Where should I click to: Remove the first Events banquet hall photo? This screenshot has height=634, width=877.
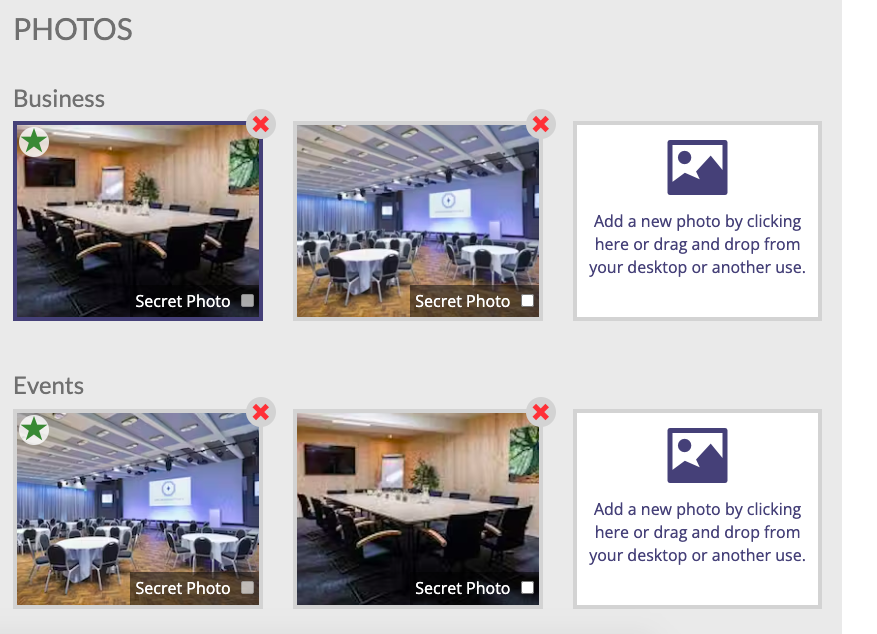(261, 412)
